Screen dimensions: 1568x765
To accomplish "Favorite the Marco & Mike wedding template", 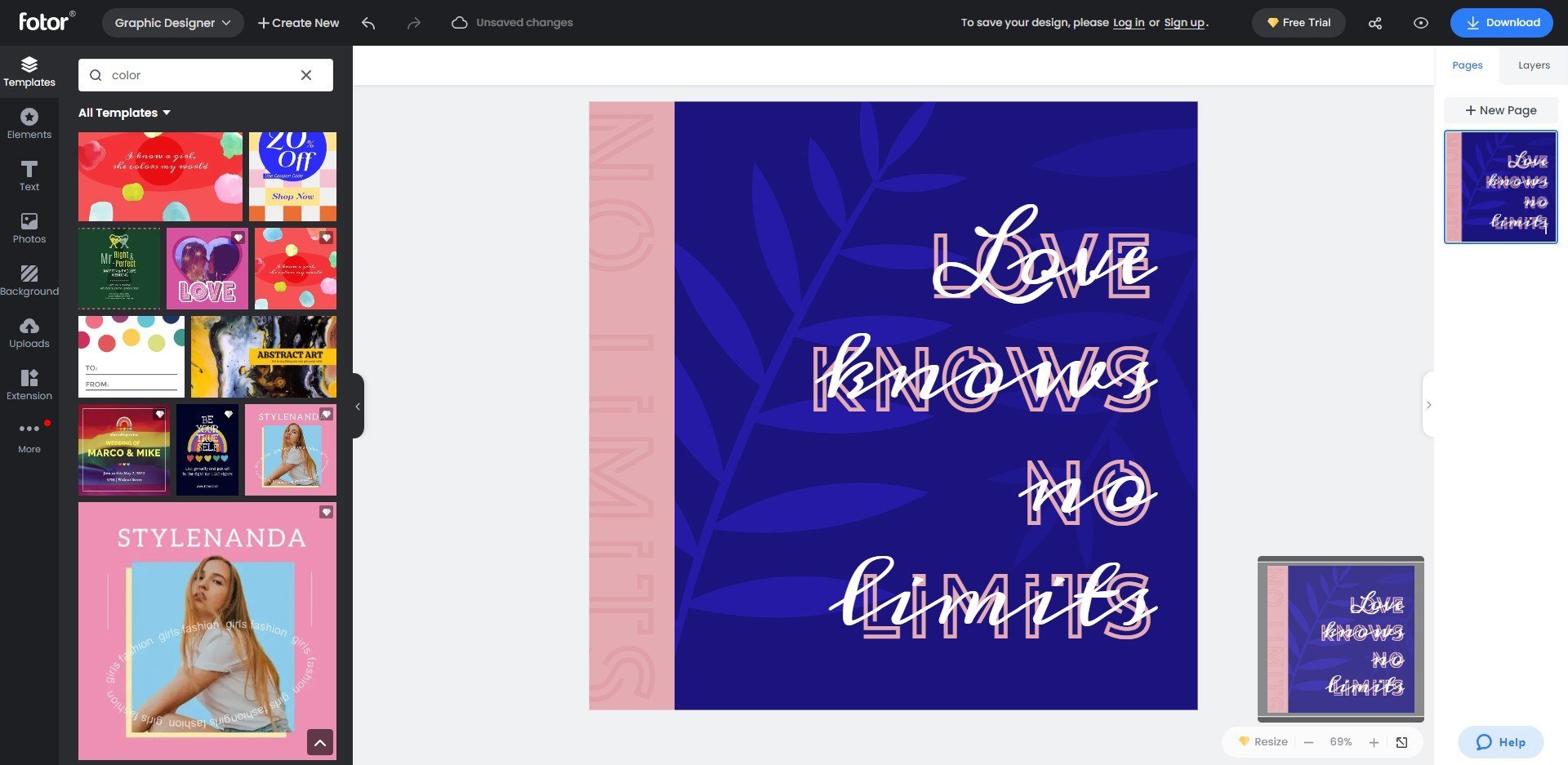I will (159, 414).
